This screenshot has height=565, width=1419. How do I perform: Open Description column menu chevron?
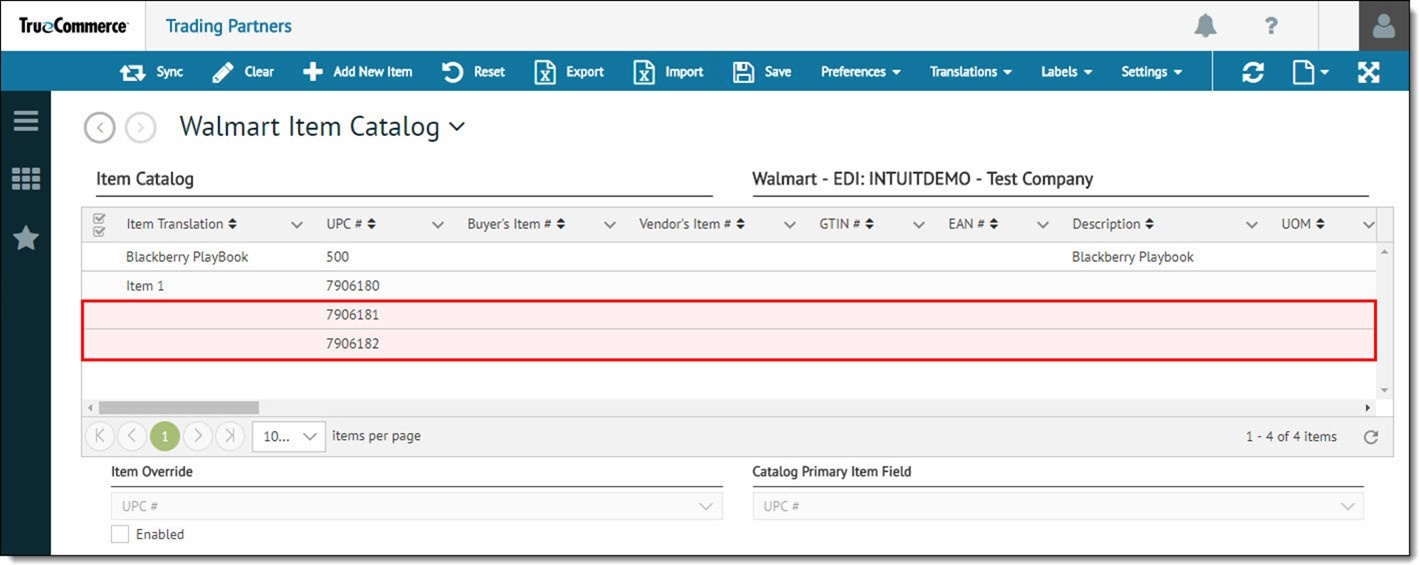1252,225
